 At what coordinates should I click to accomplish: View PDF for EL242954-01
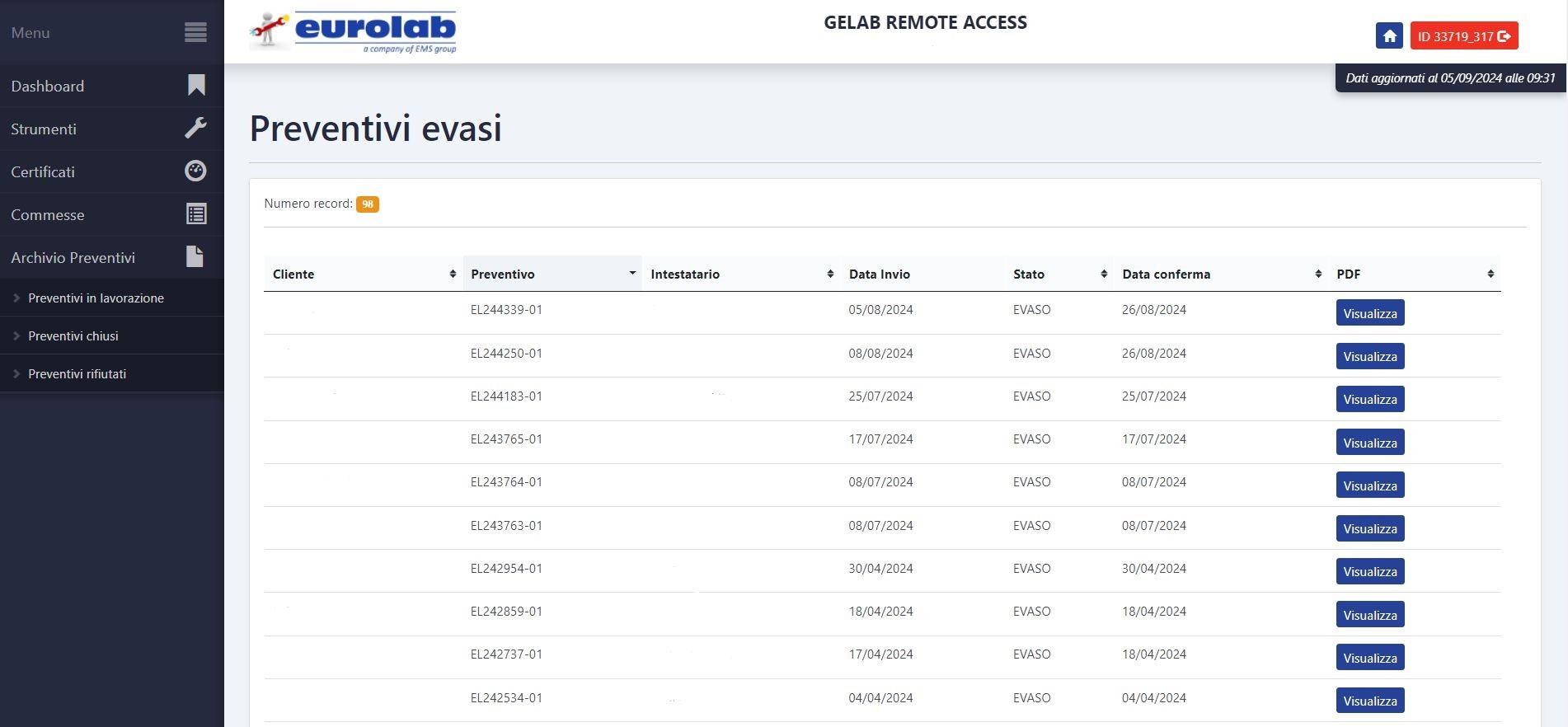tap(1370, 571)
